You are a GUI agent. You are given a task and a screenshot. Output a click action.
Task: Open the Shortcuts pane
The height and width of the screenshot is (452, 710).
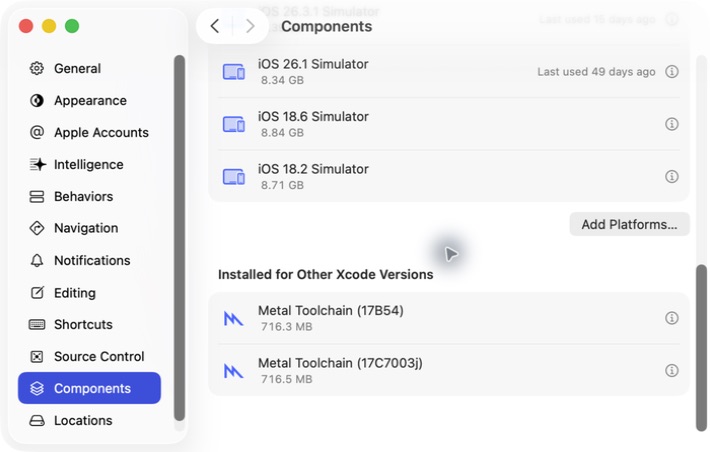click(x=89, y=324)
